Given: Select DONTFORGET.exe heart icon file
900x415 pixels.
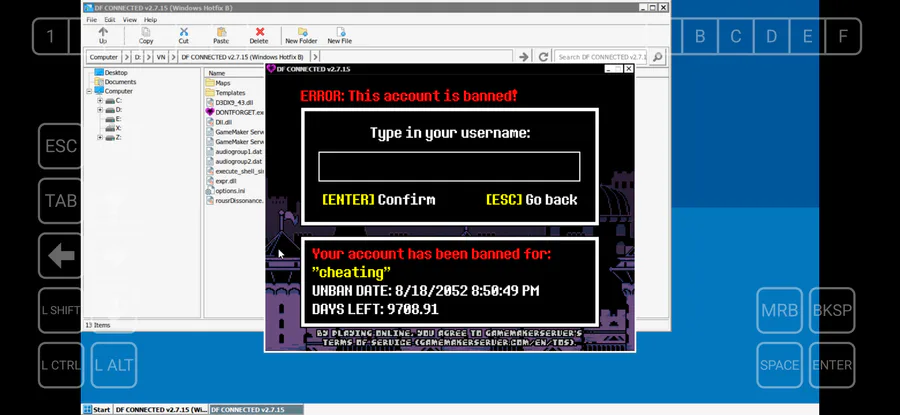Looking at the screenshot, I should click(235, 113).
